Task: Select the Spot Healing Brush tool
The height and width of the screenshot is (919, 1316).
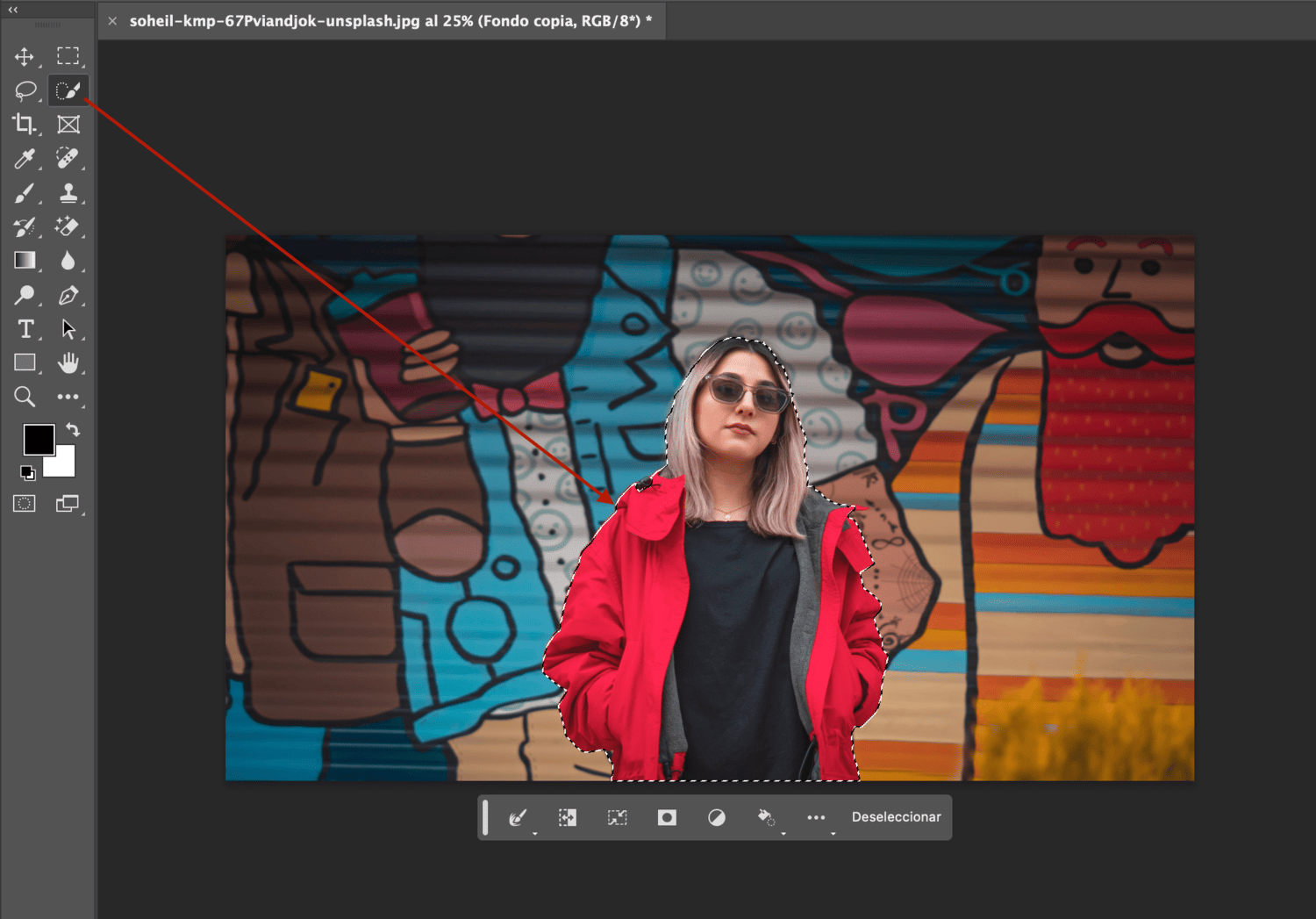Action: (68, 158)
